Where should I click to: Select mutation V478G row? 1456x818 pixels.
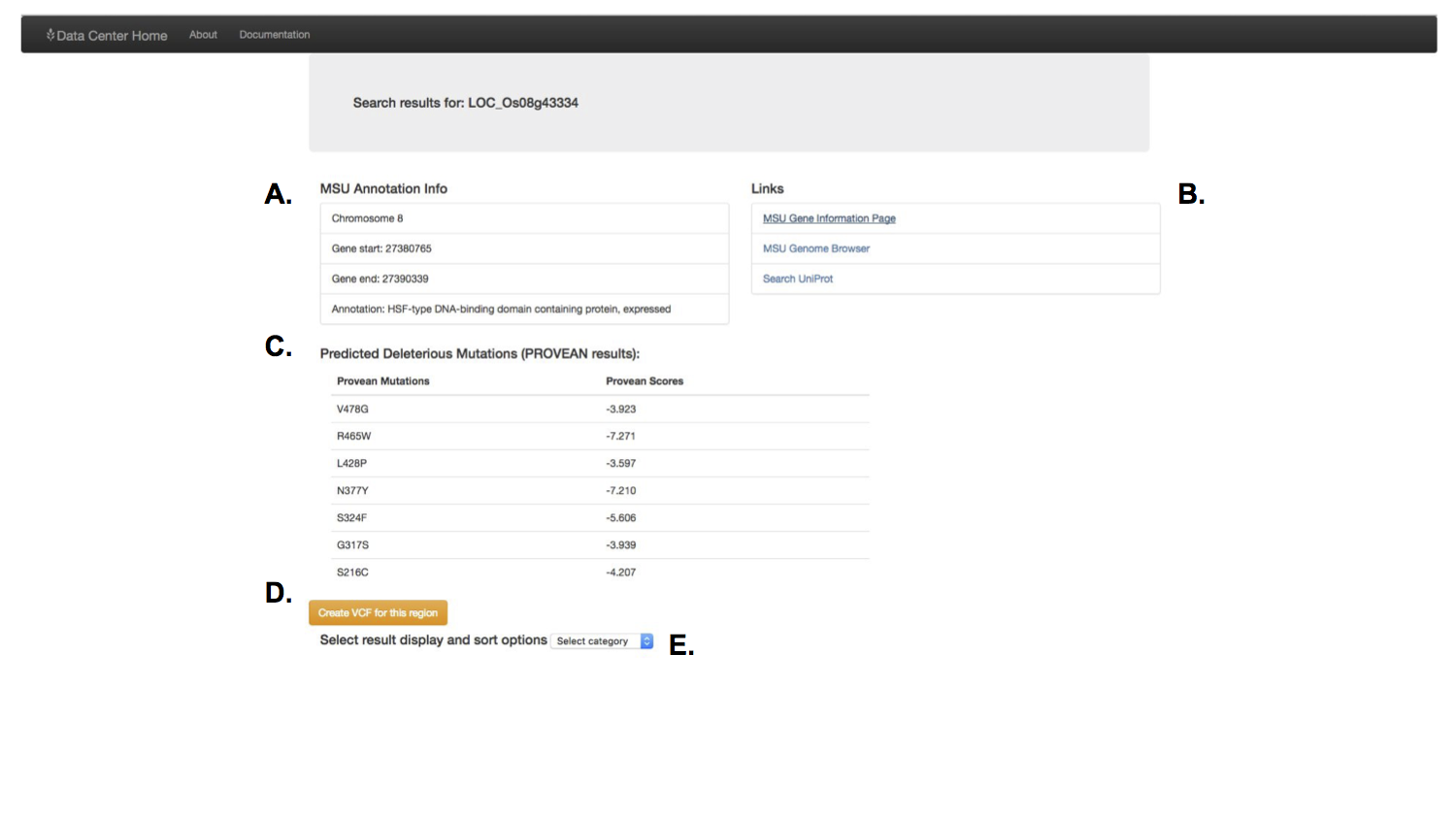(x=600, y=409)
